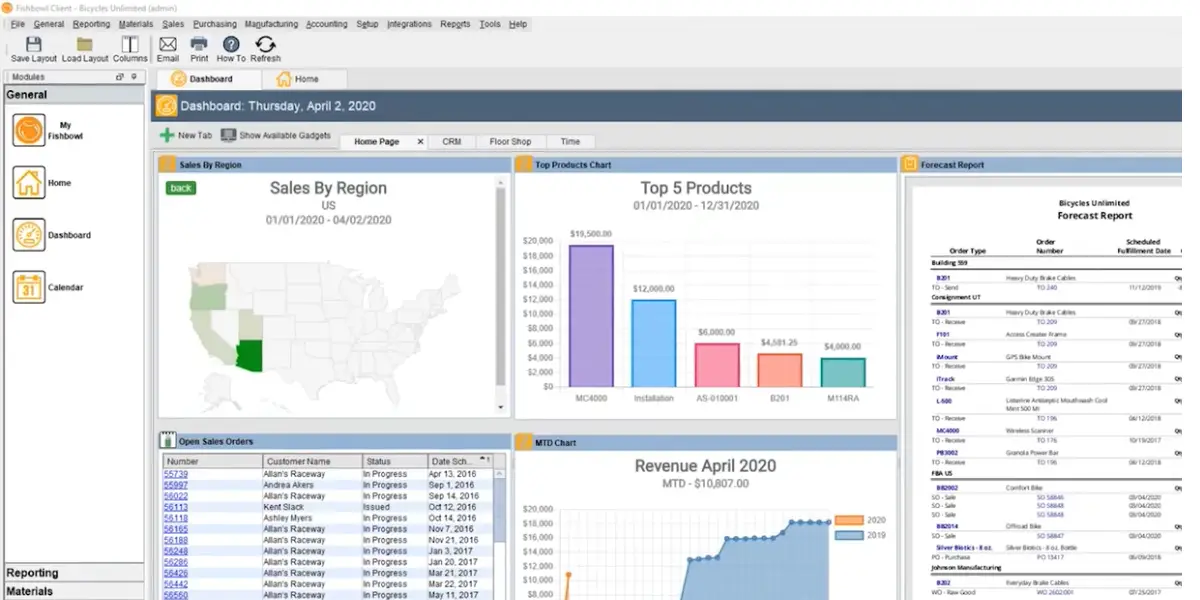
Task: Click the Save Layout toolbar icon
Action: click(34, 44)
